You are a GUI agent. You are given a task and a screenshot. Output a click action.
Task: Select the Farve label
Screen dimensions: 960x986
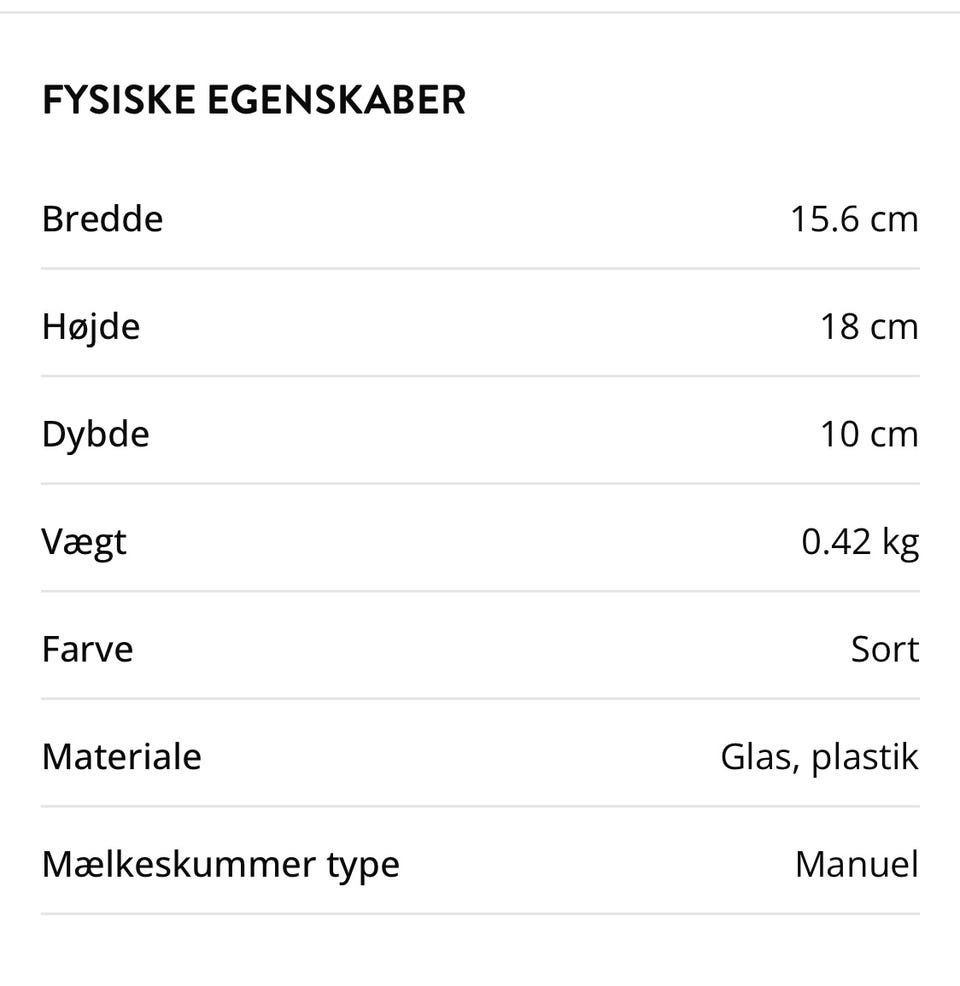[x=87, y=650]
